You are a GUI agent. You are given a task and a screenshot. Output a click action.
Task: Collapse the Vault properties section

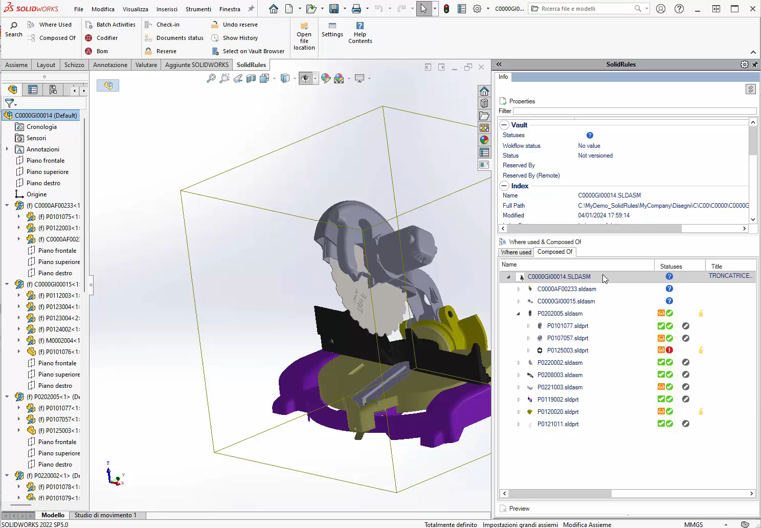tap(504, 125)
